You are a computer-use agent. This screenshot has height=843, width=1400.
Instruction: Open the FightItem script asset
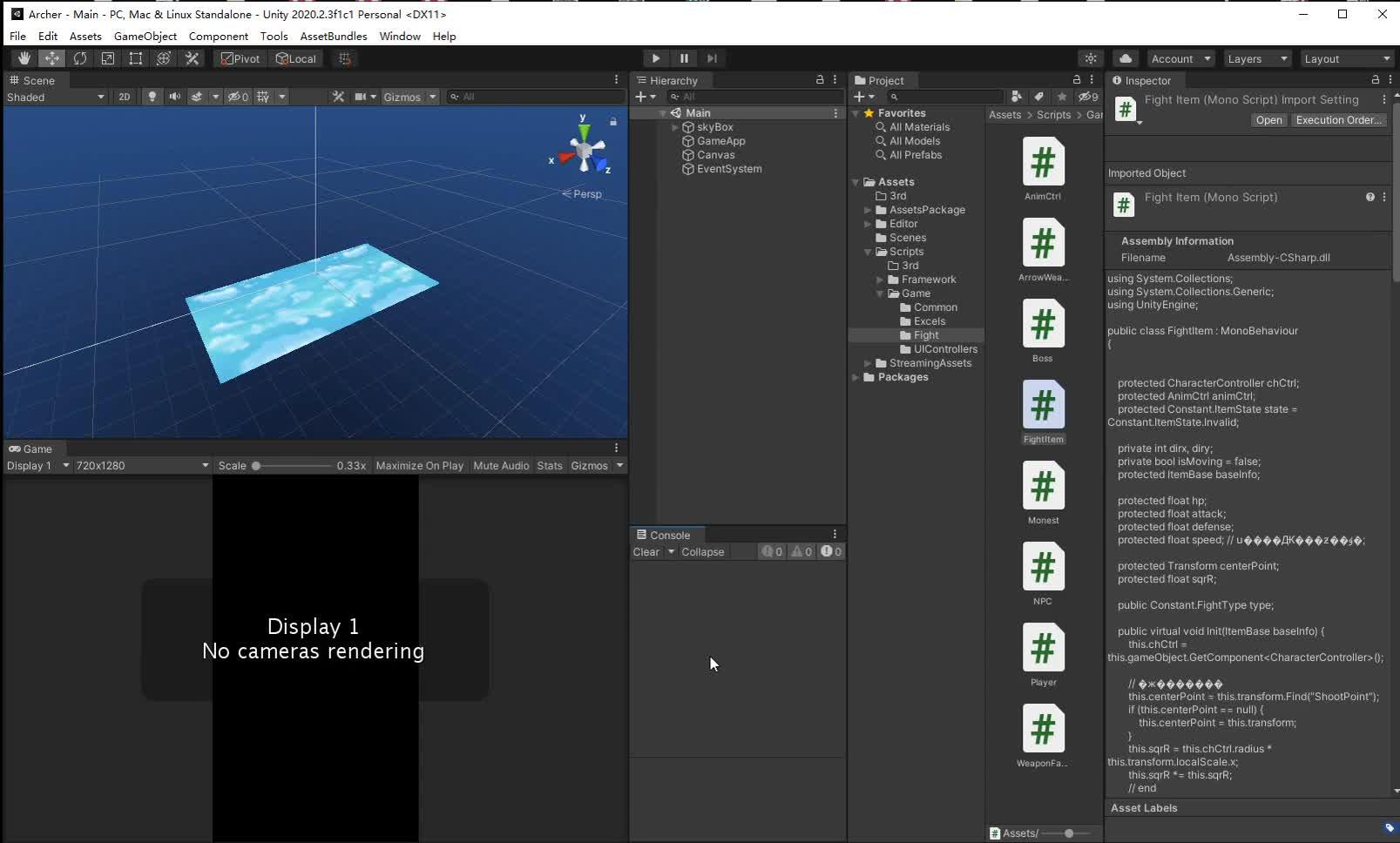tap(1043, 405)
